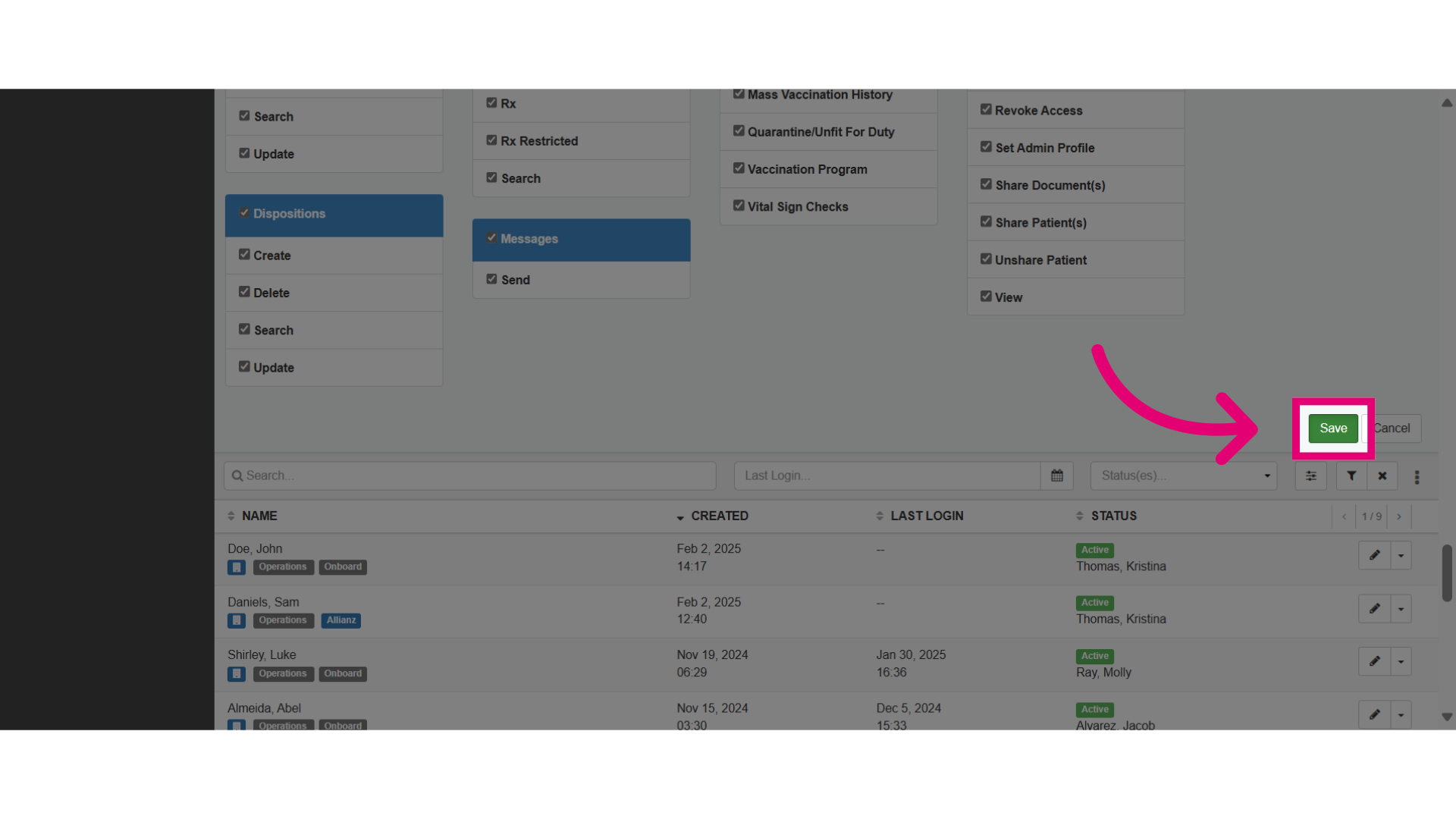Click Onboard tag under Shirley, Luke
The image size is (1456, 819).
click(x=343, y=673)
